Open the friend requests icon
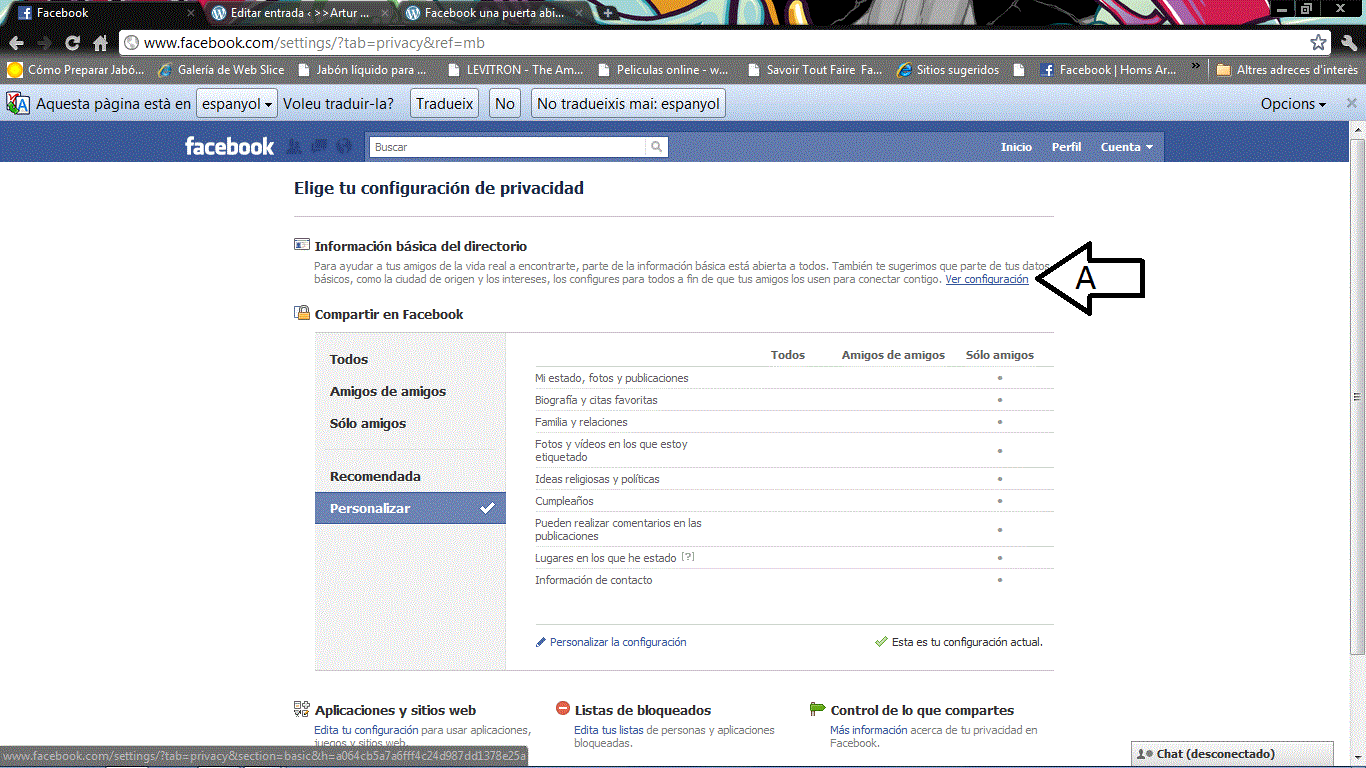 point(293,147)
